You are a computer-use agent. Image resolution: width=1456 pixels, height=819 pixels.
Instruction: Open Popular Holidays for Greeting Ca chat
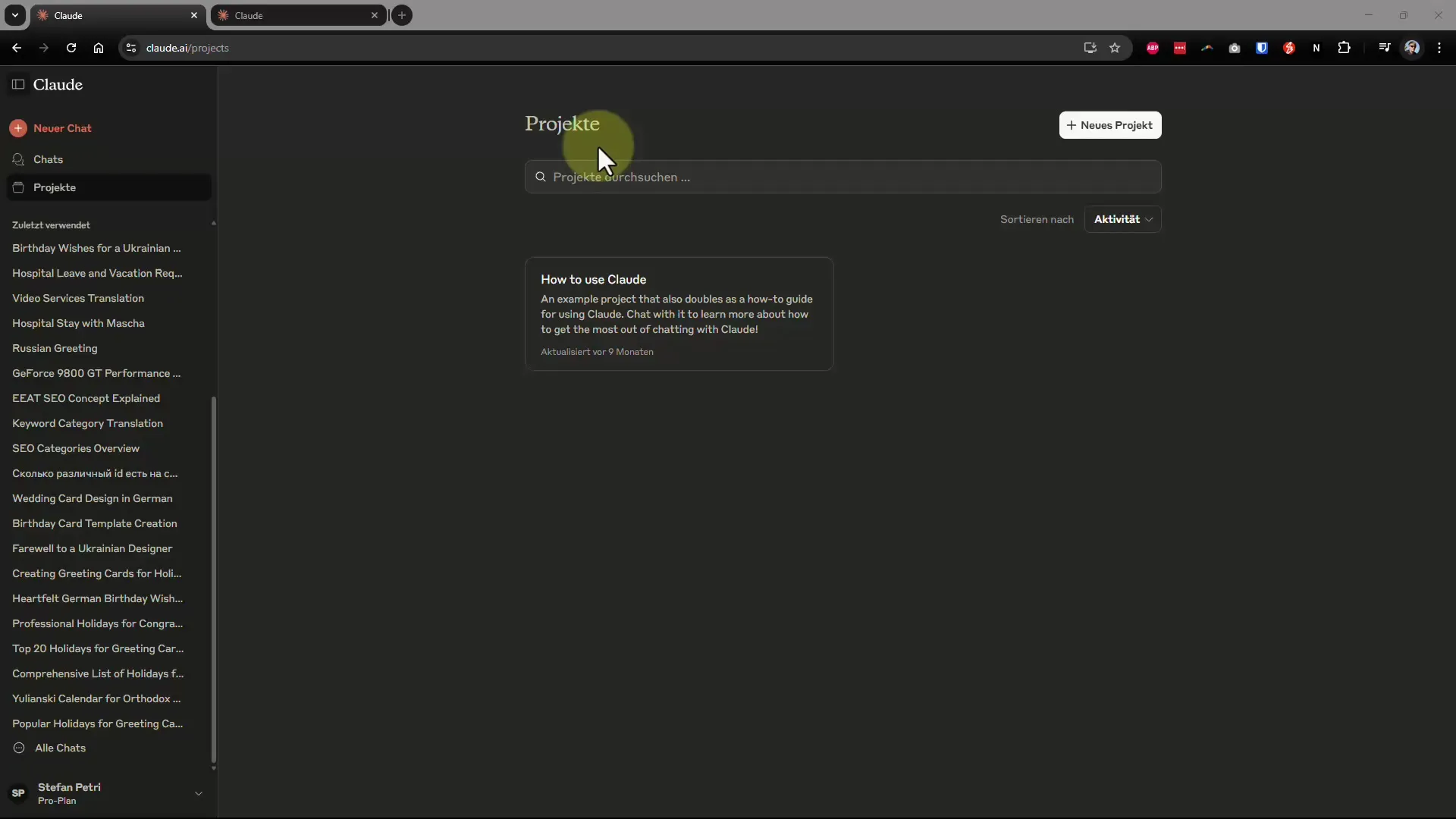(97, 723)
